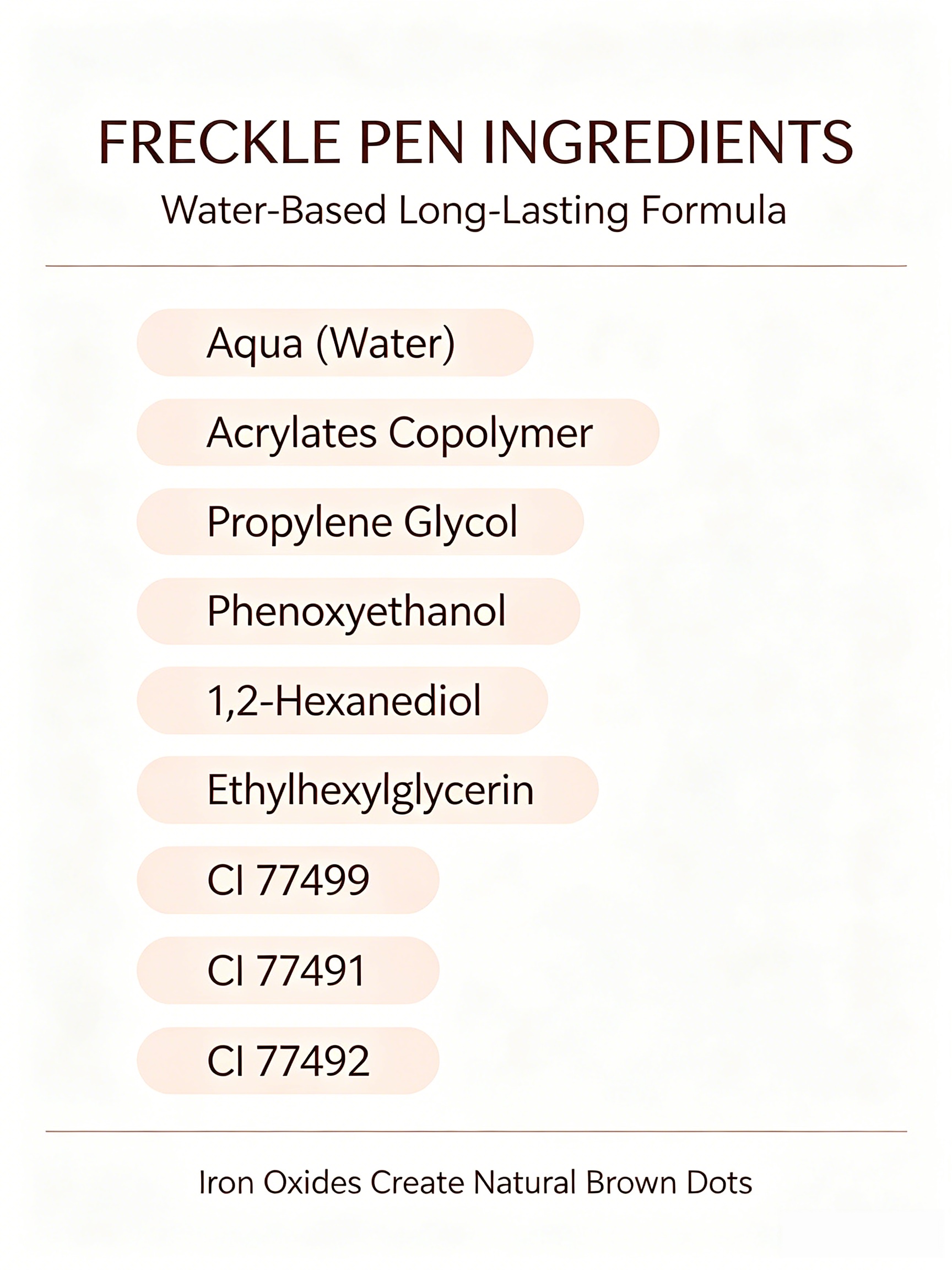This screenshot has width=952, height=1270.
Task: Select the CI 77491 pigment pill
Action: coord(288,970)
